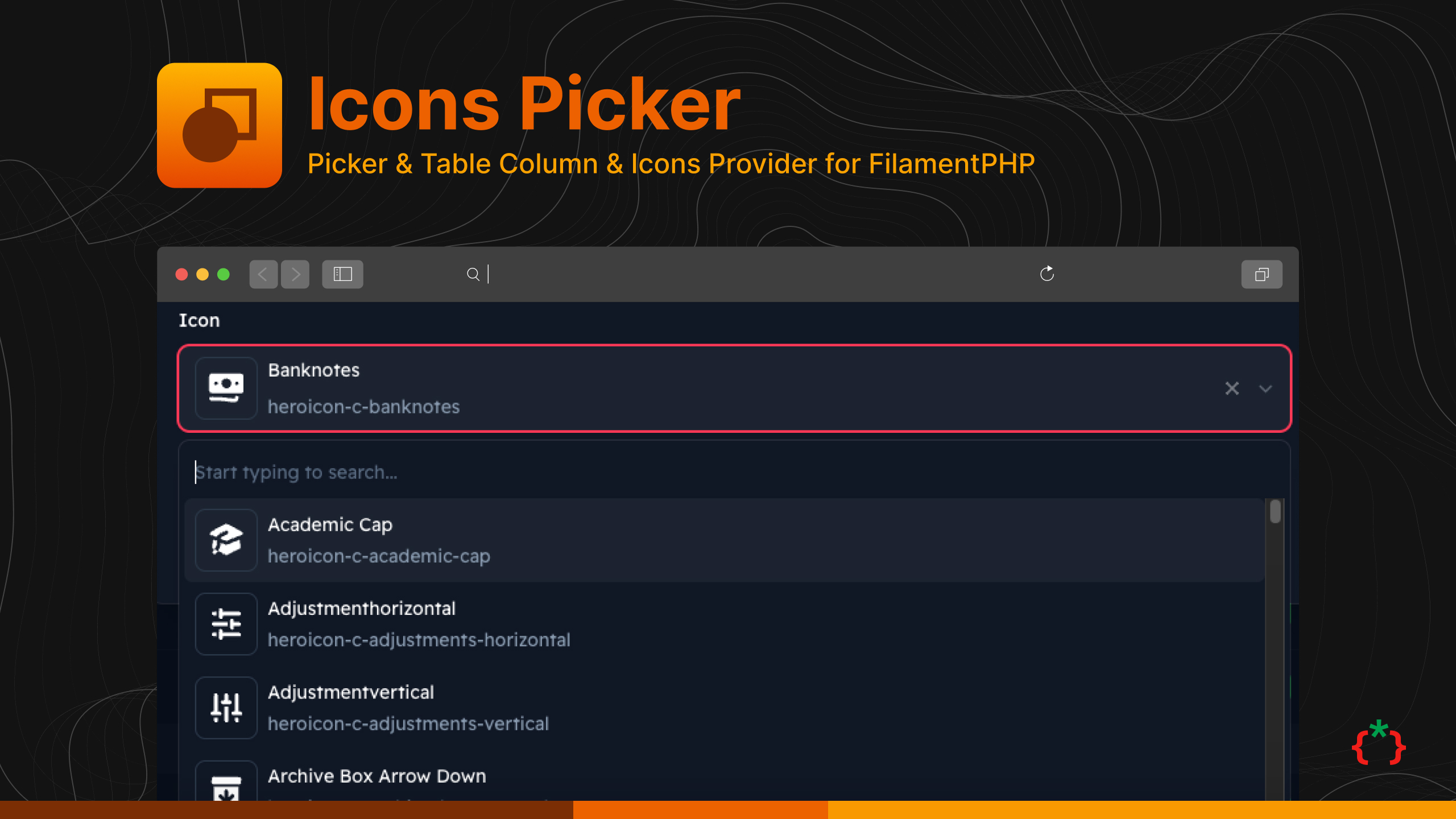Toggle the browser sidebar panel
This screenshot has width=1456, height=819.
[x=342, y=274]
